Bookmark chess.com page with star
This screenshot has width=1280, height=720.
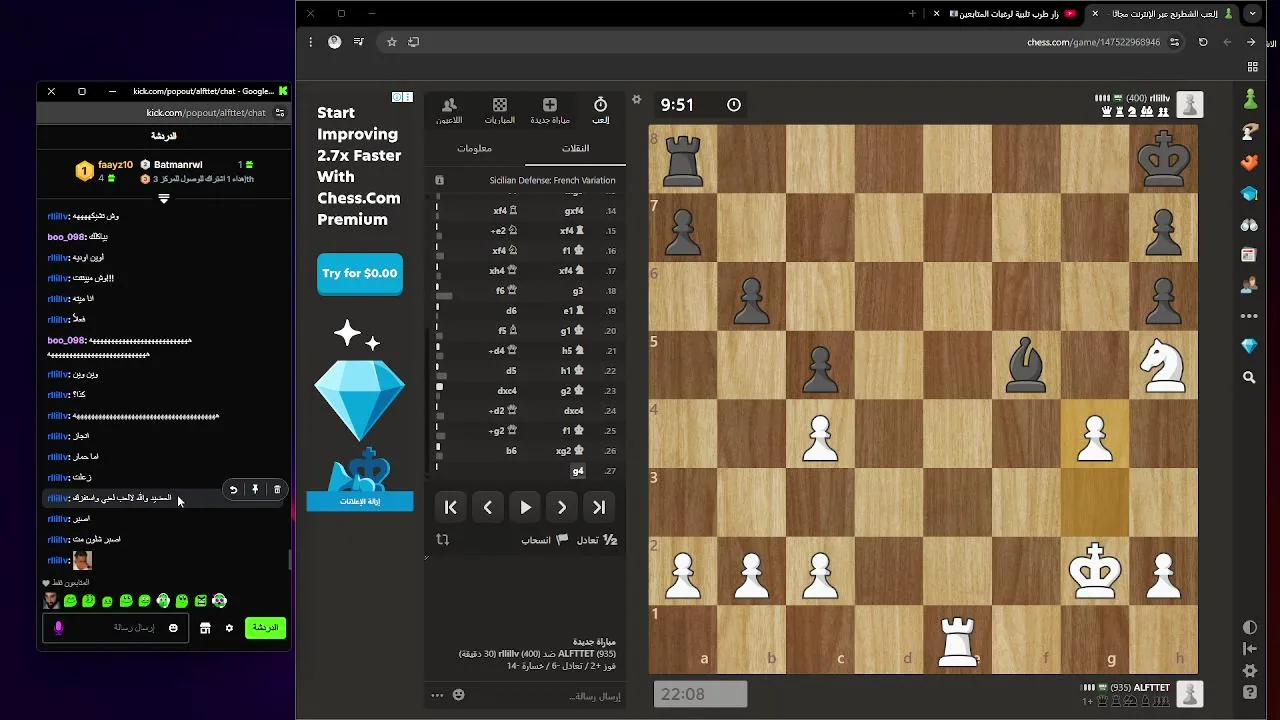coord(392,42)
